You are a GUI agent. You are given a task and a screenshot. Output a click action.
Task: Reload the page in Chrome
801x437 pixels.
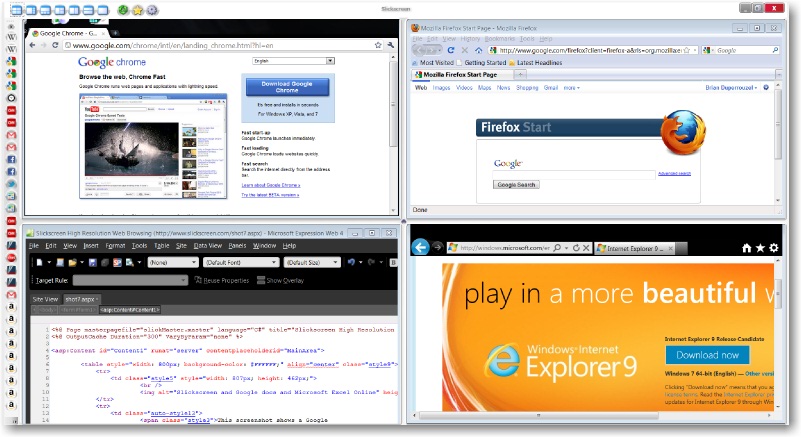pyautogui.click(x=55, y=45)
